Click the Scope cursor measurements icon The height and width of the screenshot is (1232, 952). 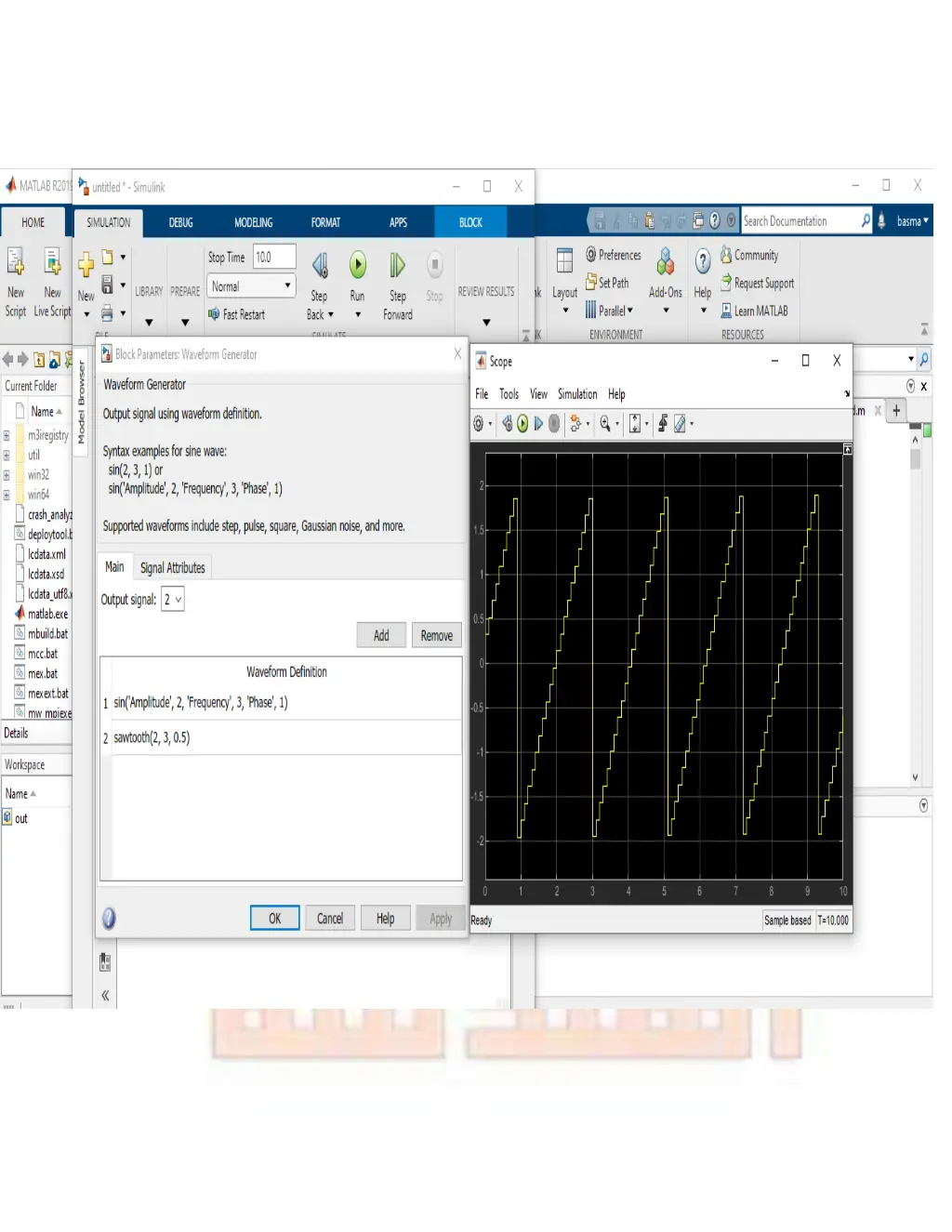click(x=680, y=424)
